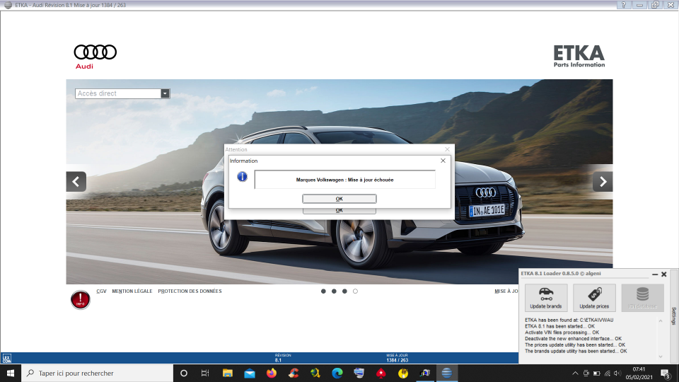The height and width of the screenshot is (382, 679).
Task: Close the Information dialog with X
Action: pyautogui.click(x=443, y=161)
